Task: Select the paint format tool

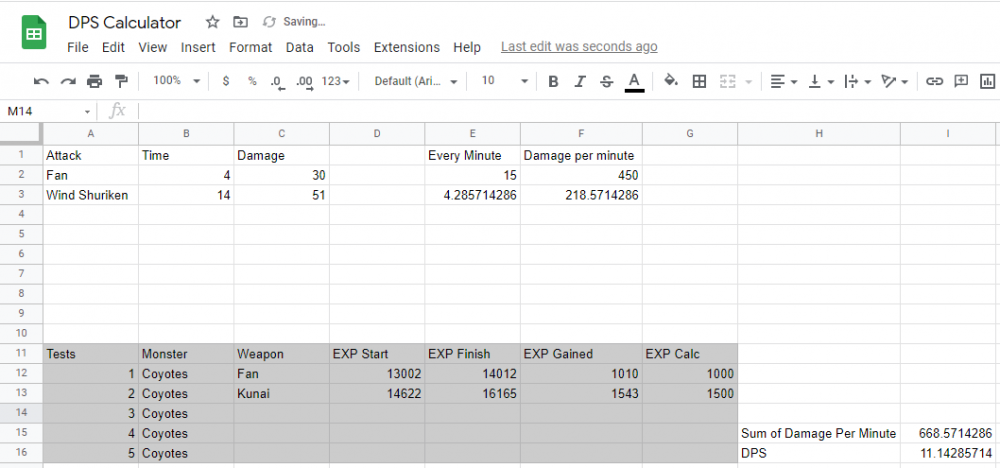Action: 121,81
